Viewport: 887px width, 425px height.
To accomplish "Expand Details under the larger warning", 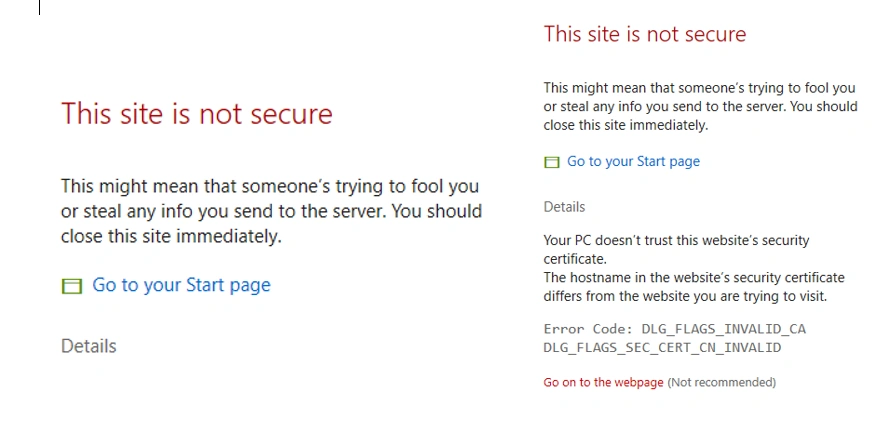I will click(x=89, y=346).
